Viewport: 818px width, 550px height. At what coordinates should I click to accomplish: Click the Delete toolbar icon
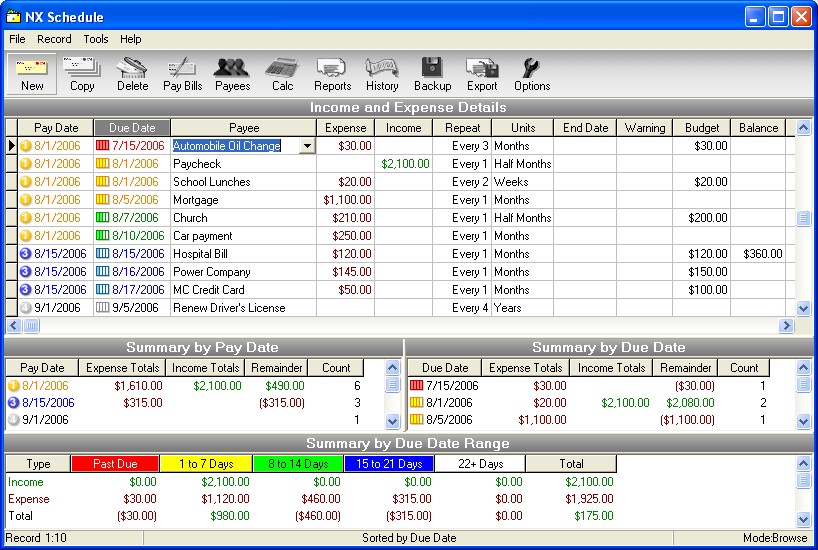133,74
